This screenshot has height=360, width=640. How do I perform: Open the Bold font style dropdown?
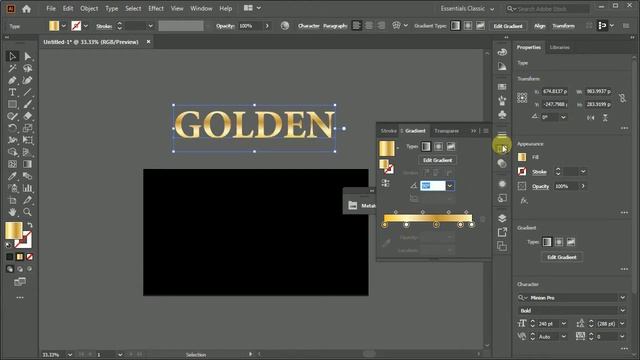click(622, 311)
